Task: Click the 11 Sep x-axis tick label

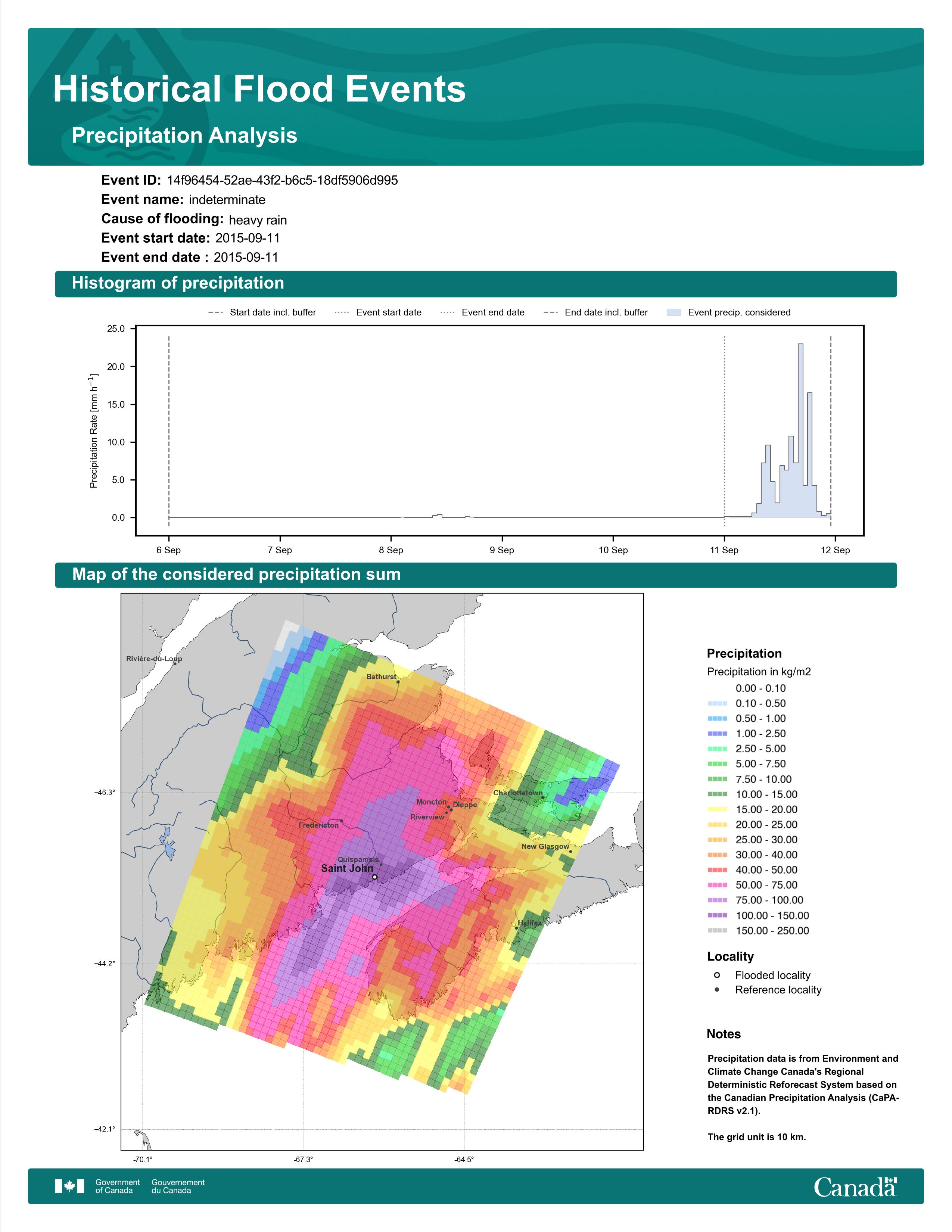Action: coord(724,550)
